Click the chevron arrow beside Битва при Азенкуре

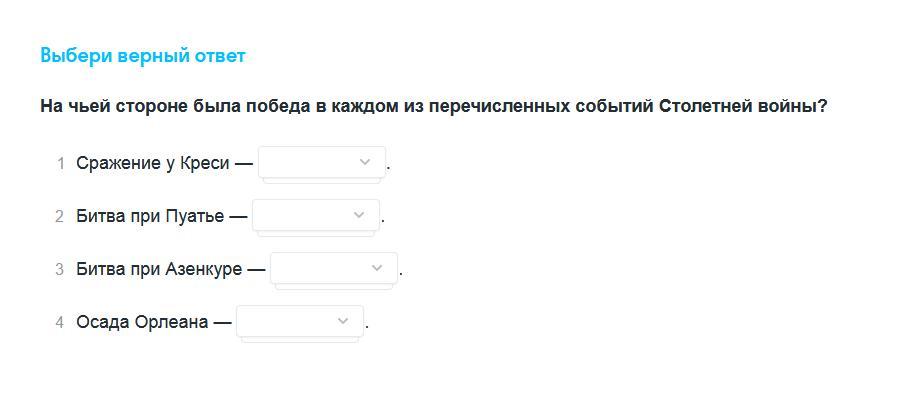(x=377, y=268)
